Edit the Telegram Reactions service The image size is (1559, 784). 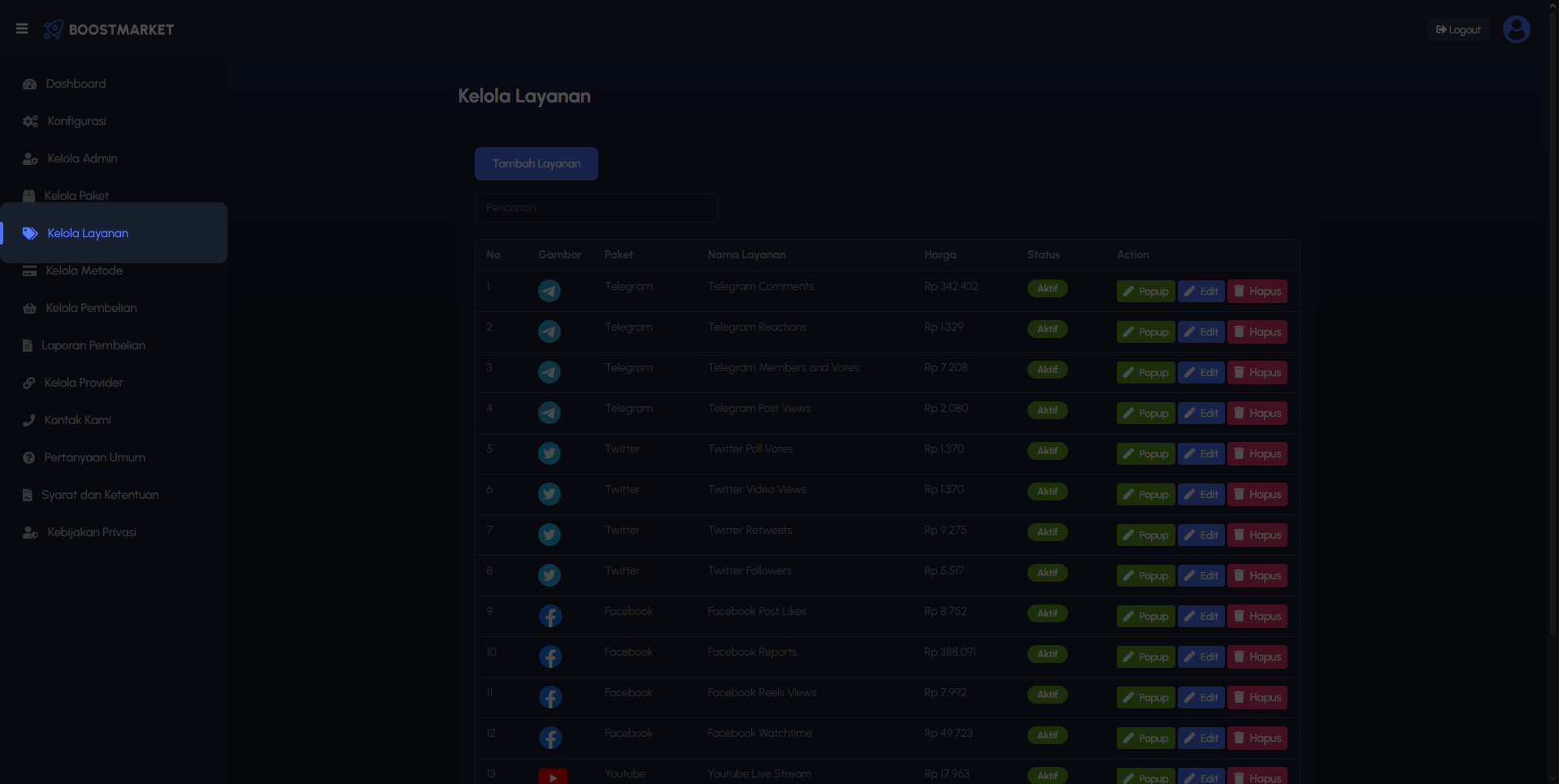(x=1201, y=331)
